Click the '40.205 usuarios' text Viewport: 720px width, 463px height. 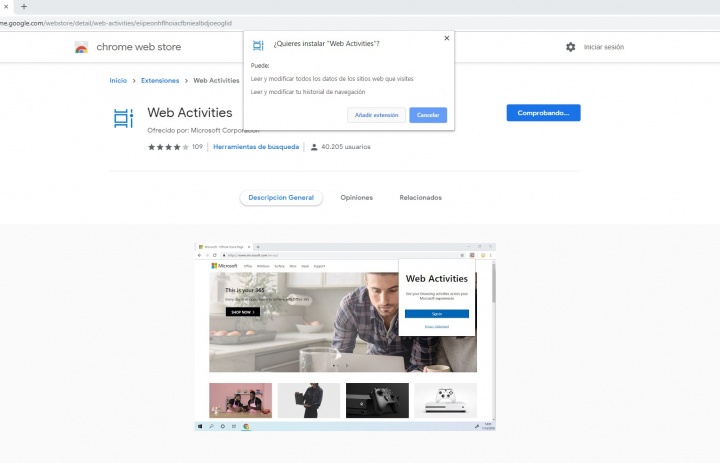(x=346, y=147)
